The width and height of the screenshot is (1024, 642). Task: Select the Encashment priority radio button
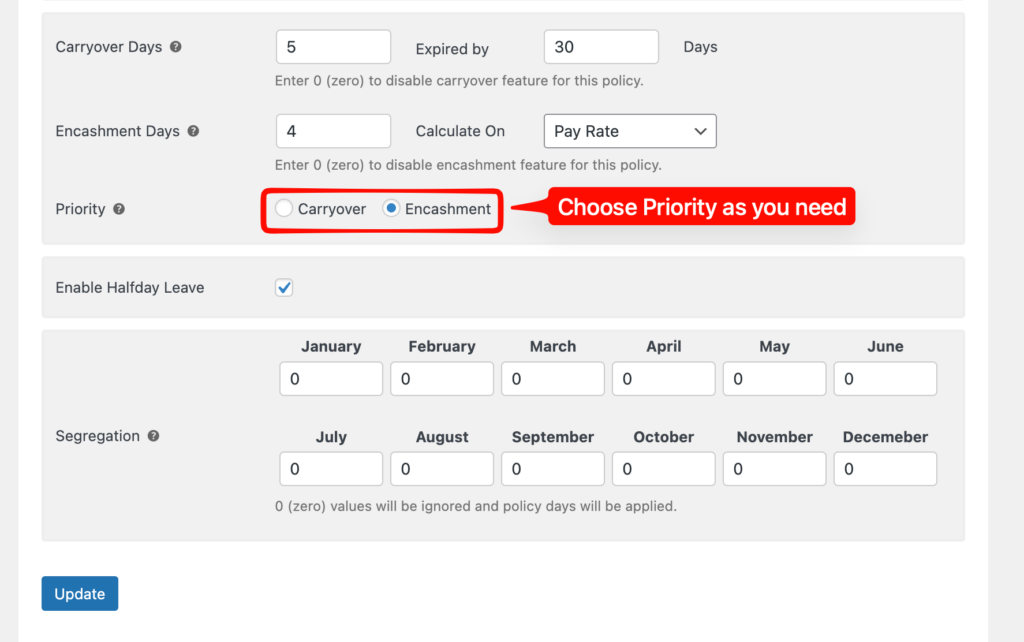tap(392, 209)
